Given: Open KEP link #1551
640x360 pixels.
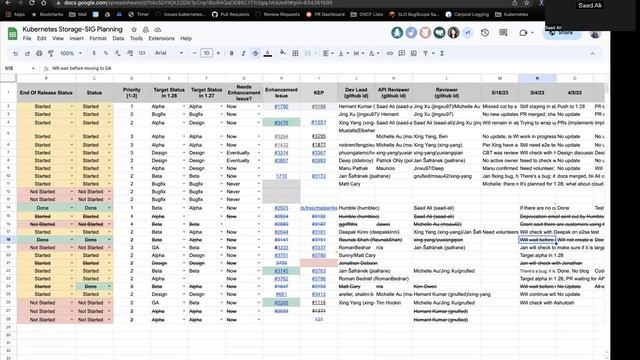Looking at the screenshot, I should tap(319, 122).
